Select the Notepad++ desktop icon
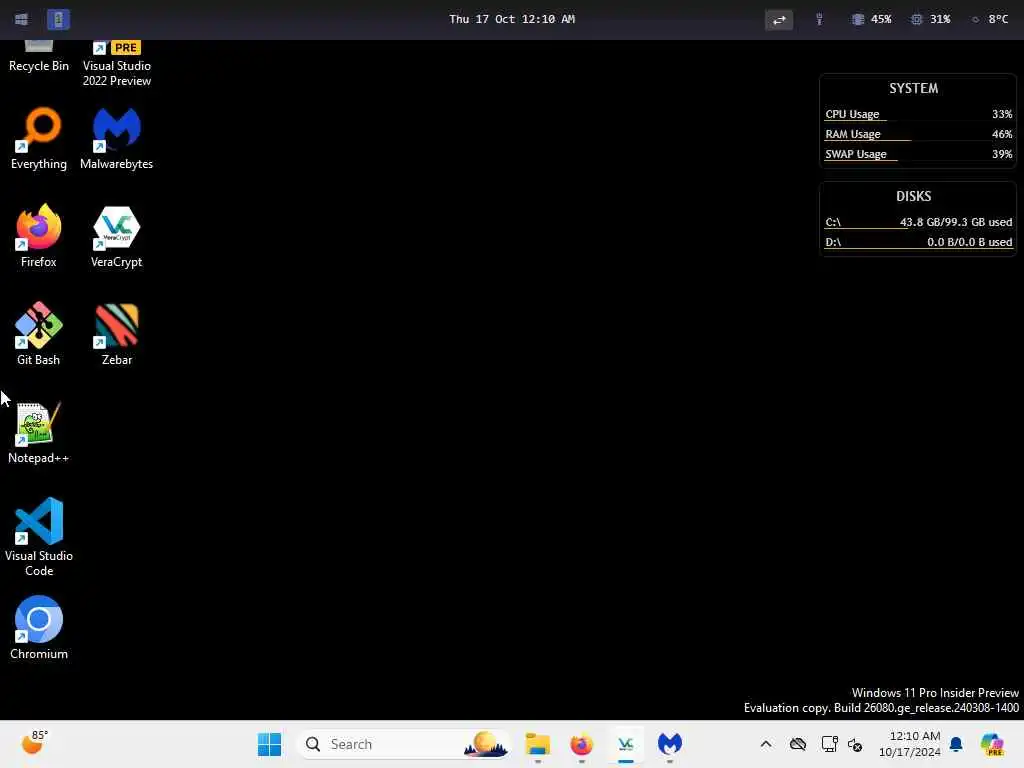This screenshot has width=1024, height=768. 39,432
